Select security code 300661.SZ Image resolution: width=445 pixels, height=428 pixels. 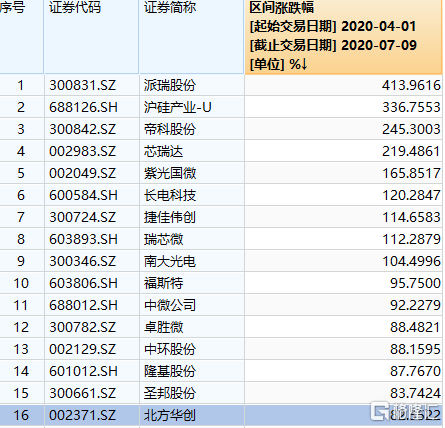[83, 393]
